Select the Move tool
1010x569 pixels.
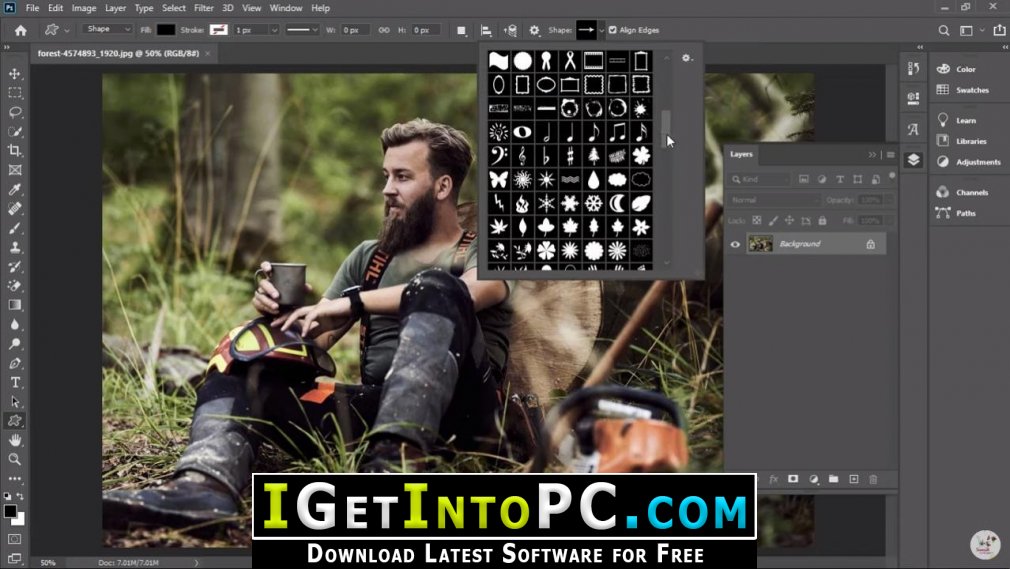point(15,74)
